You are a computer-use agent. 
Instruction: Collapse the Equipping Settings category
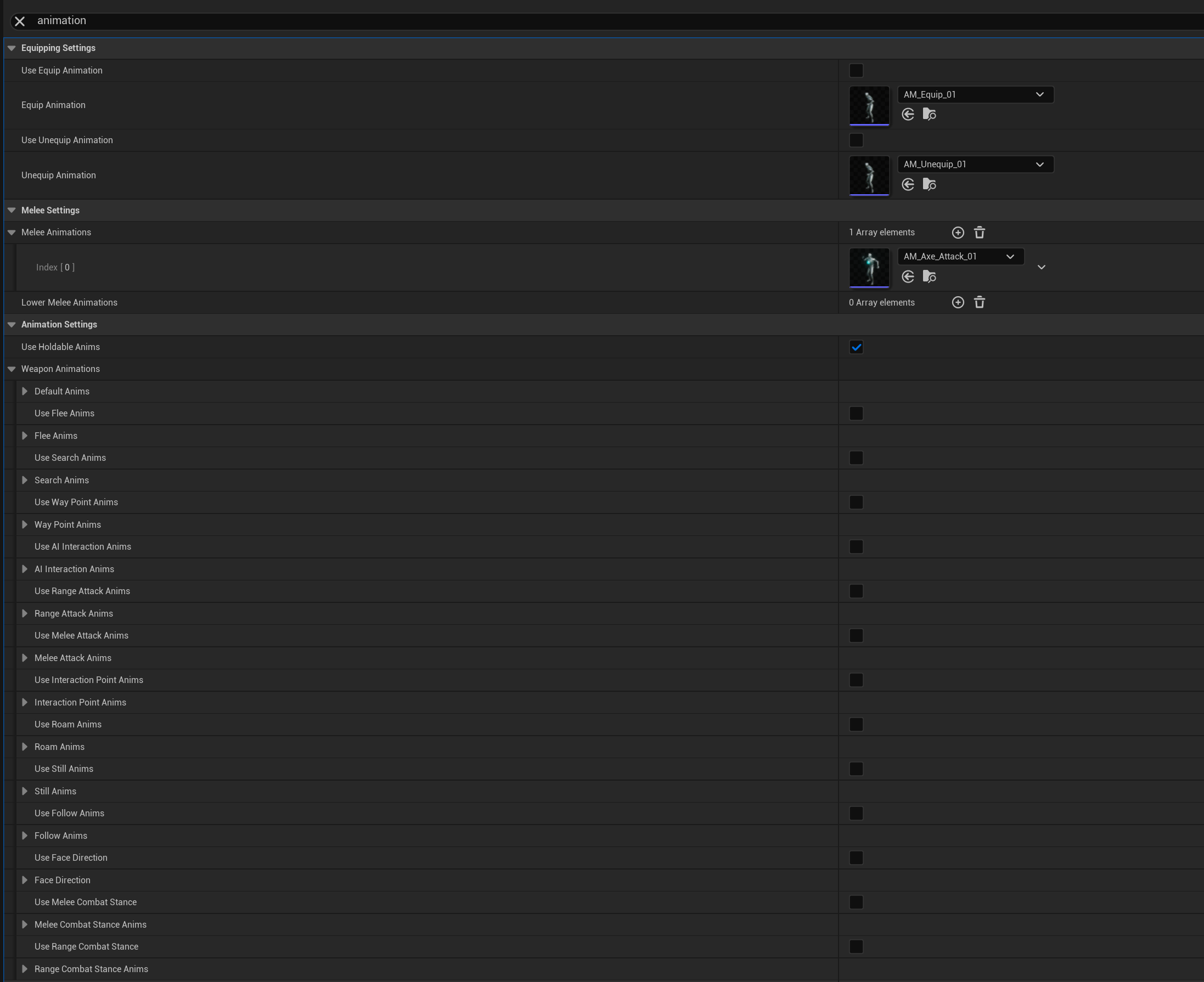(x=12, y=48)
